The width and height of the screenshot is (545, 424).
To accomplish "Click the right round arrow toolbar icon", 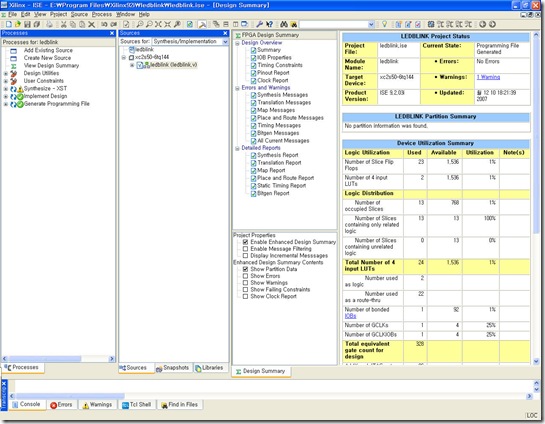I will click(x=492, y=24).
